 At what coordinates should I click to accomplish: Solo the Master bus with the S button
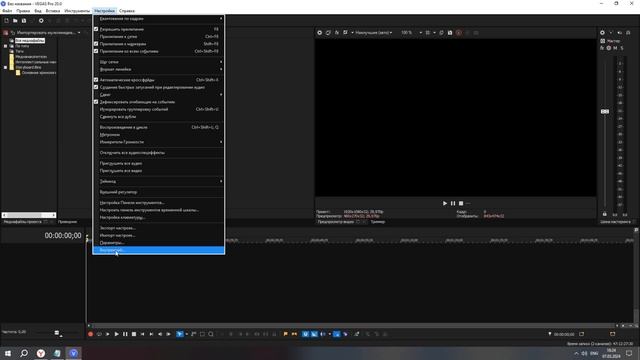click(622, 48)
